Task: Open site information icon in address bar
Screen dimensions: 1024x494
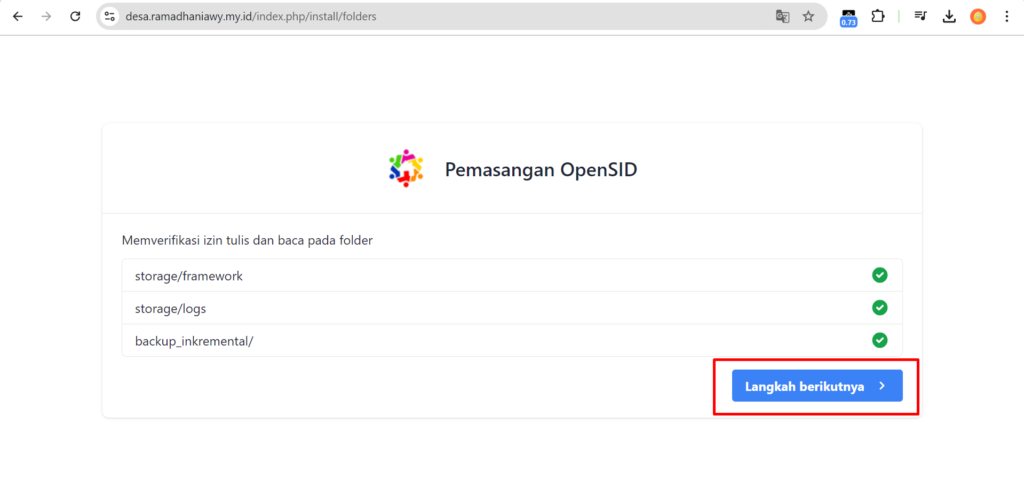Action: (110, 17)
